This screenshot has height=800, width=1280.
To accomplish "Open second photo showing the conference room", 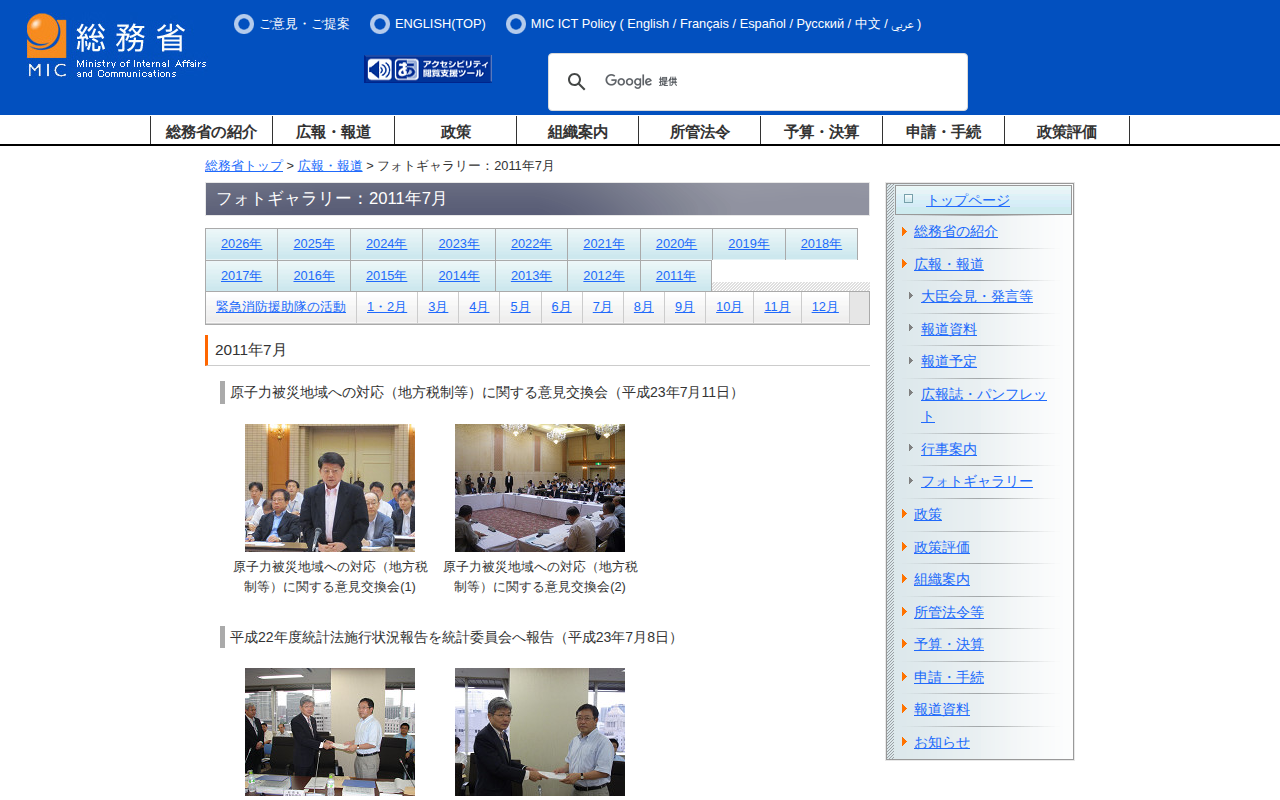I will coord(540,488).
